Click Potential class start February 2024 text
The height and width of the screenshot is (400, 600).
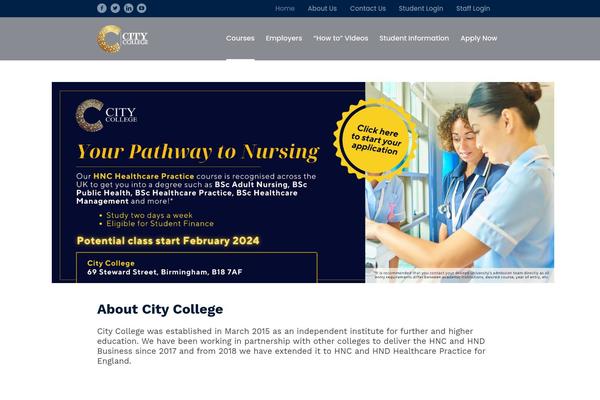pos(168,241)
